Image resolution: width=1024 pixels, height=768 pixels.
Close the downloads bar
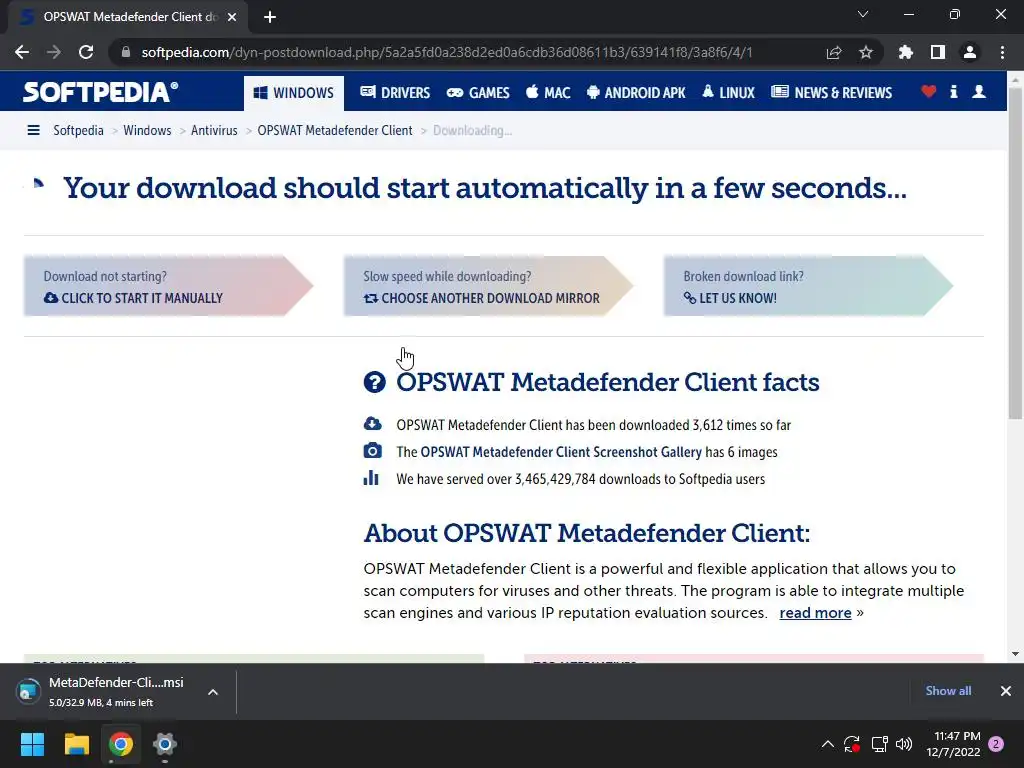[1006, 691]
